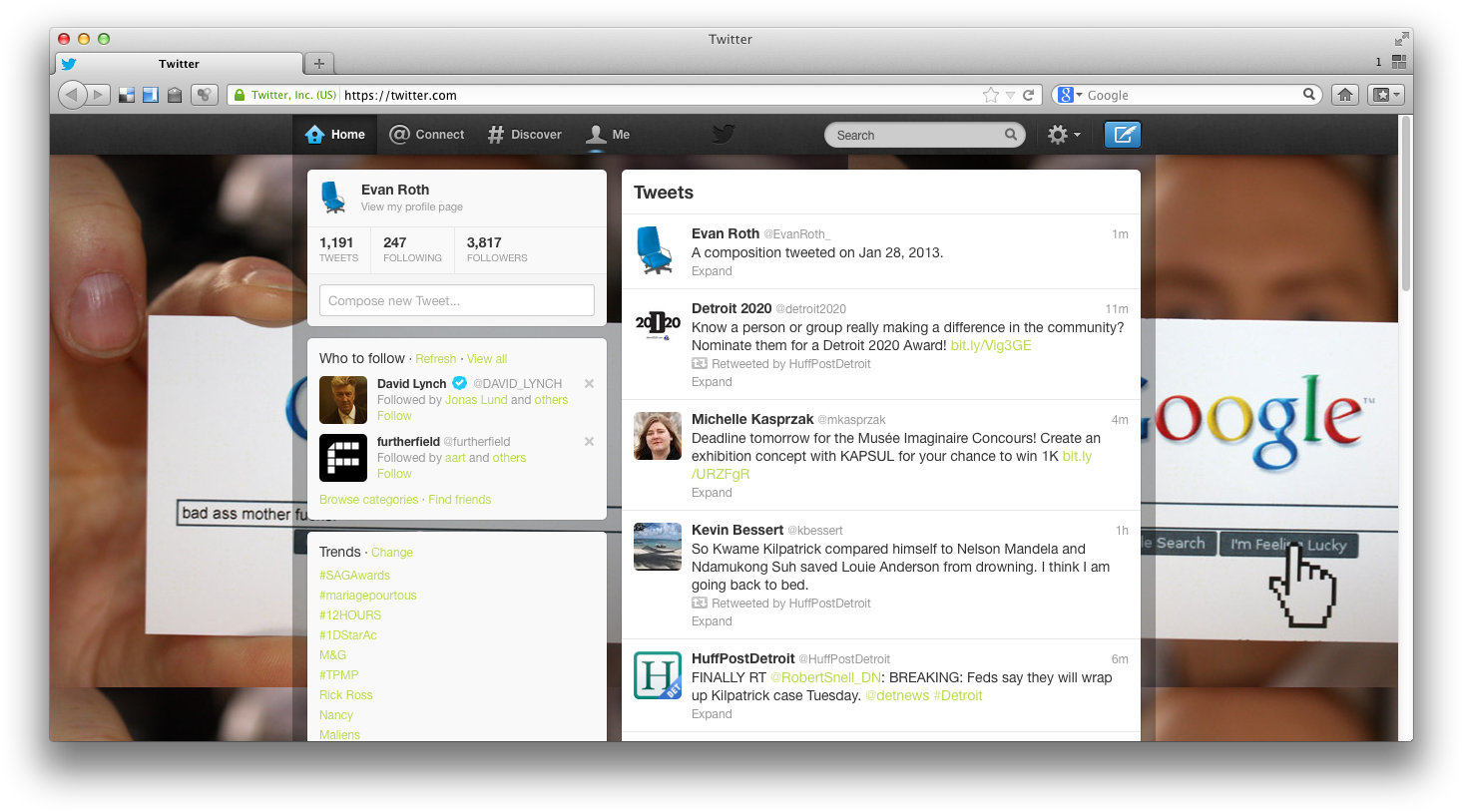Click the browser back arrow button

click(x=72, y=95)
